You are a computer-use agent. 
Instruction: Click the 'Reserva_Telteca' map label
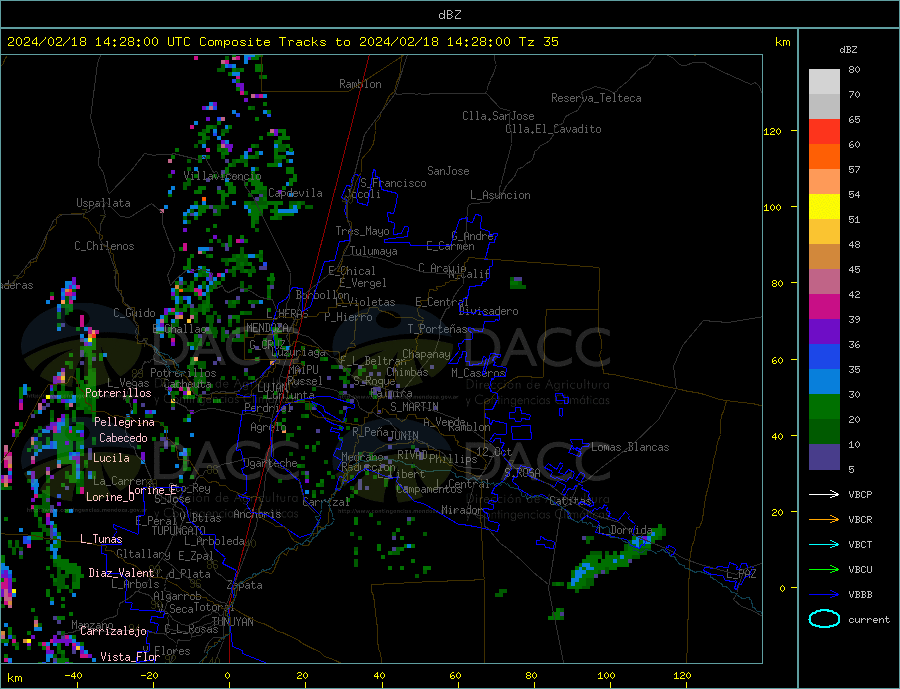pos(596,98)
